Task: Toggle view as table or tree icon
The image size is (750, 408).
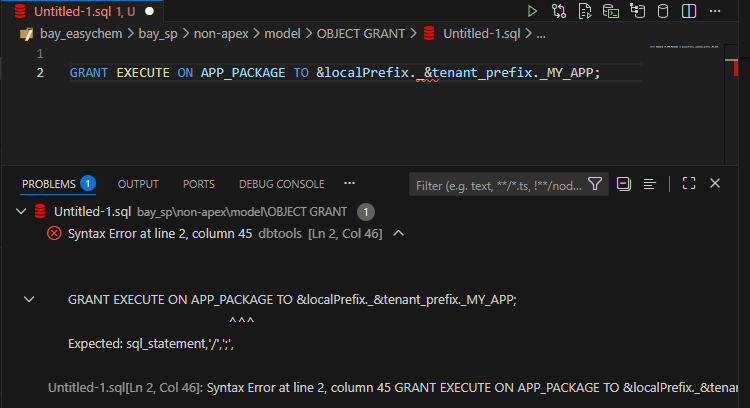Action: click(650, 184)
